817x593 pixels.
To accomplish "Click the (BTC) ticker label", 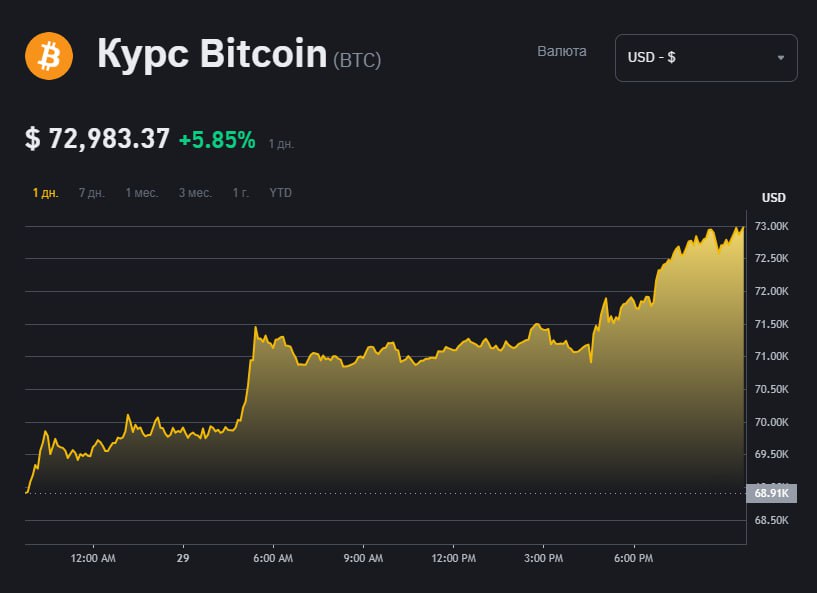I will point(357,59).
